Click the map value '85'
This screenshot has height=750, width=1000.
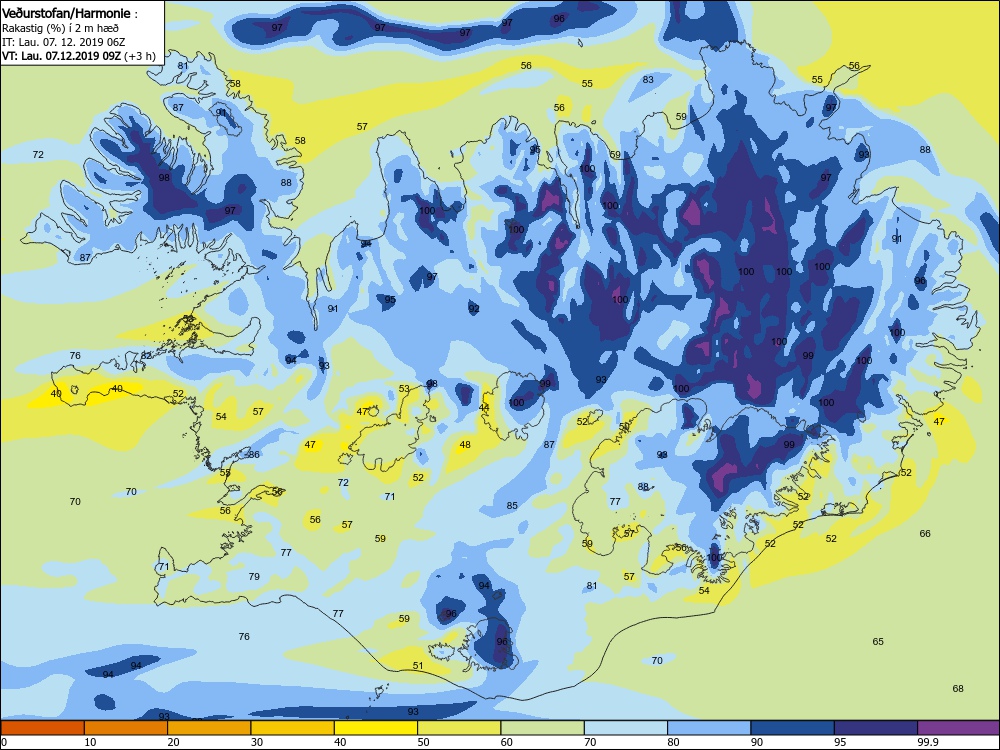click(512, 506)
